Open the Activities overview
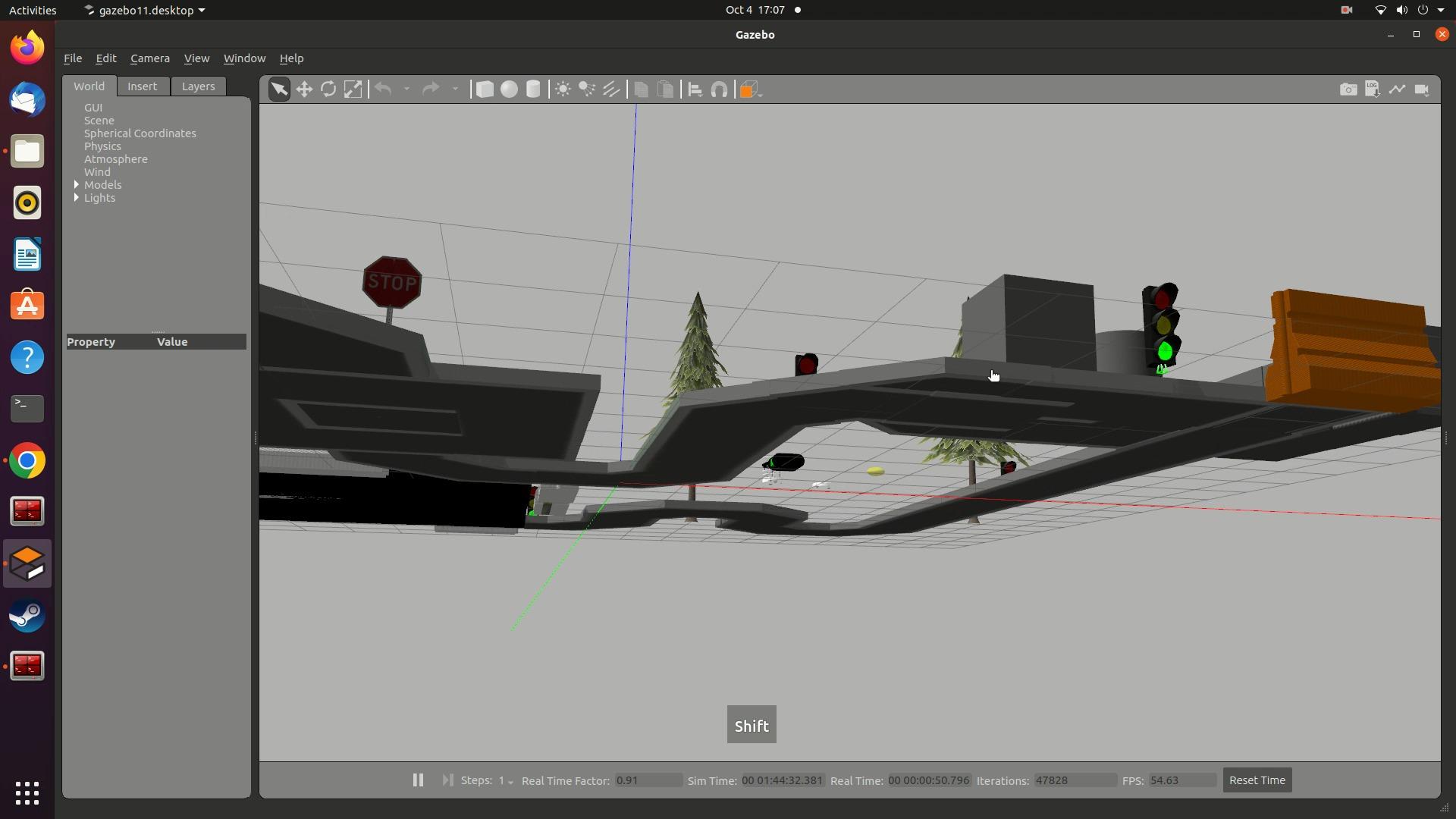 33,10
